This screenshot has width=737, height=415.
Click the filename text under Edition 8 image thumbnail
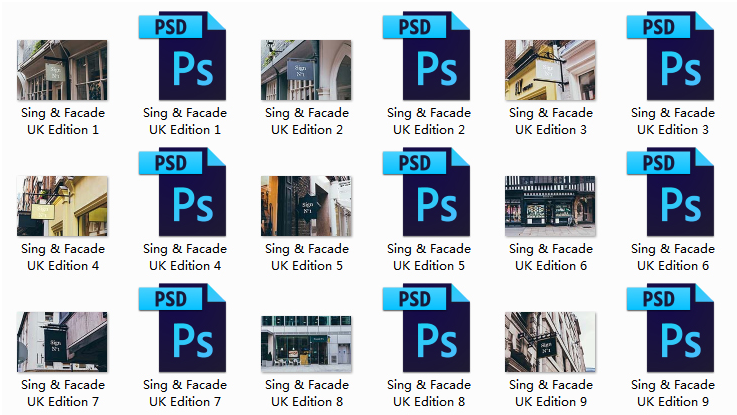pyautogui.click(x=306, y=393)
